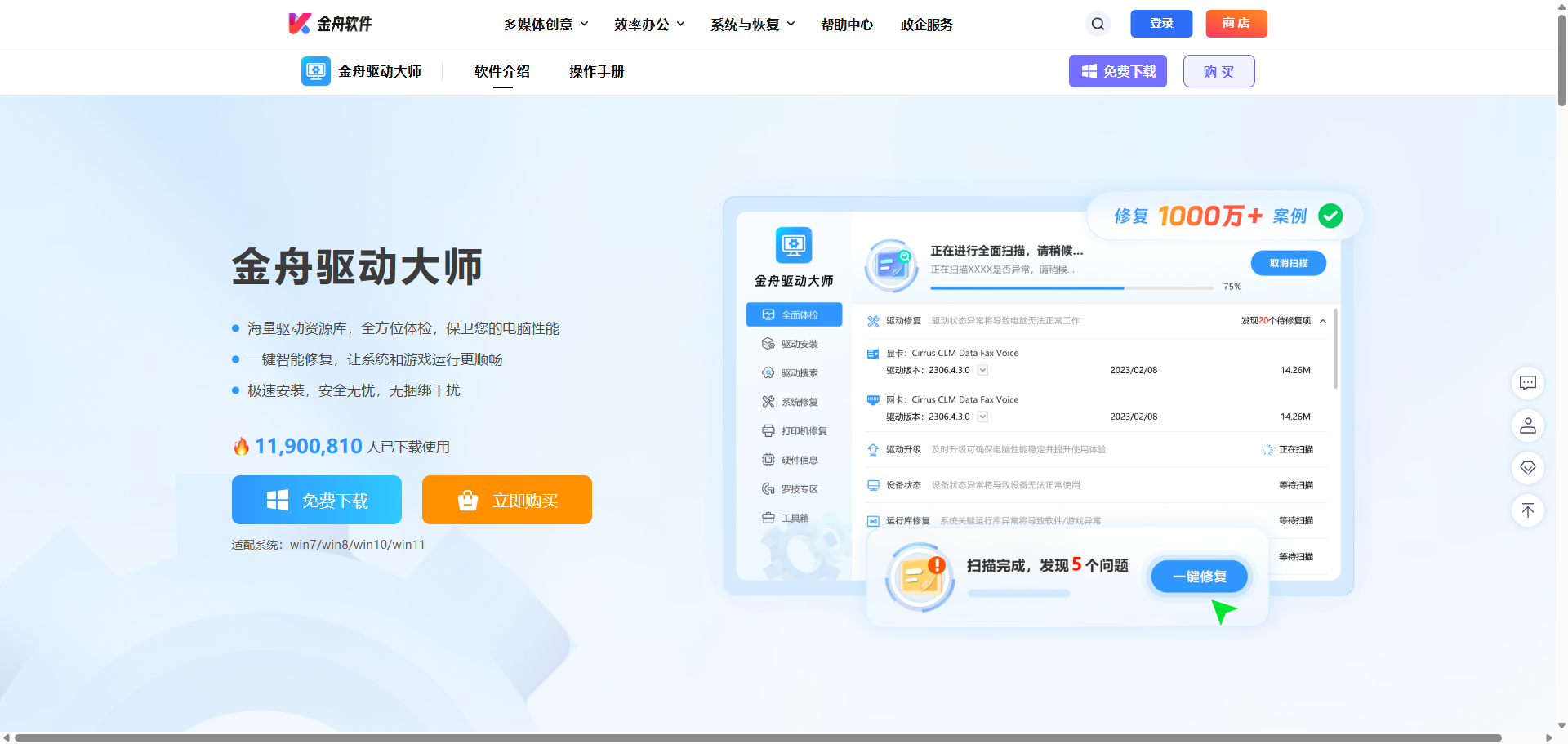Open the 政企服务 menu item
Screen dimensions: 1568x744
tap(927, 25)
